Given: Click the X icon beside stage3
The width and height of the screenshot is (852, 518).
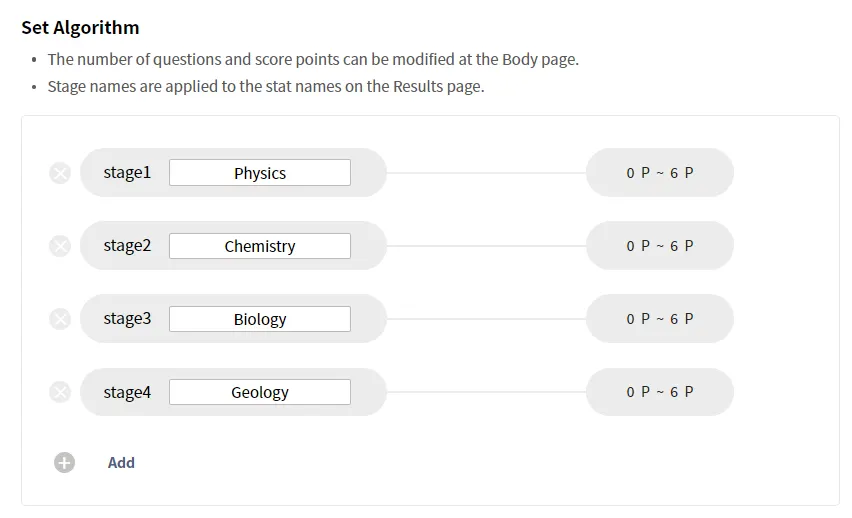Looking at the screenshot, I should 60,319.
